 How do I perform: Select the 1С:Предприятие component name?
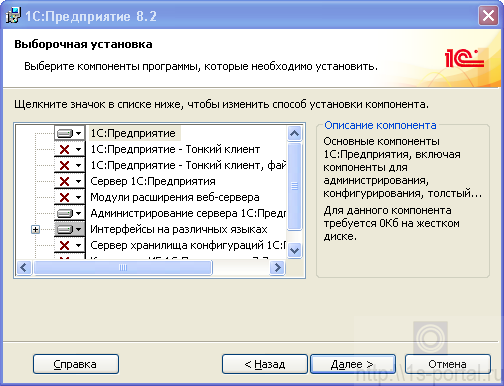[x=133, y=133]
